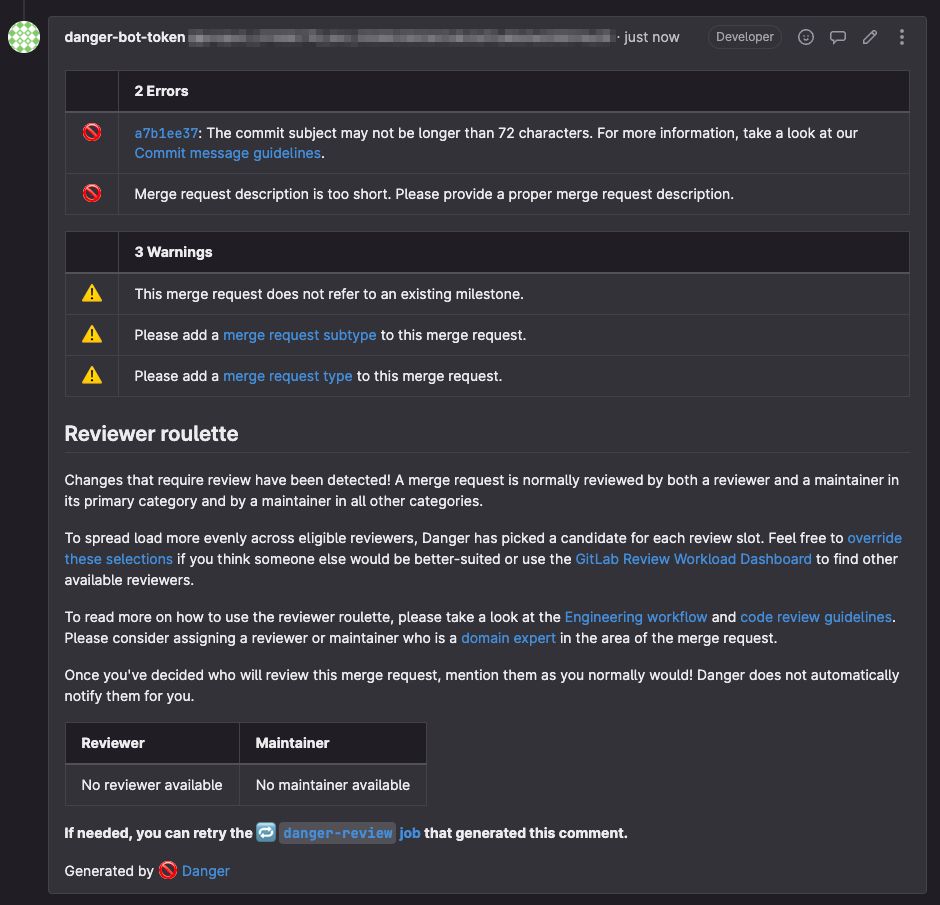Click the warning icon beside subtype warning
Viewport: 940px width, 905px height.
92,334
